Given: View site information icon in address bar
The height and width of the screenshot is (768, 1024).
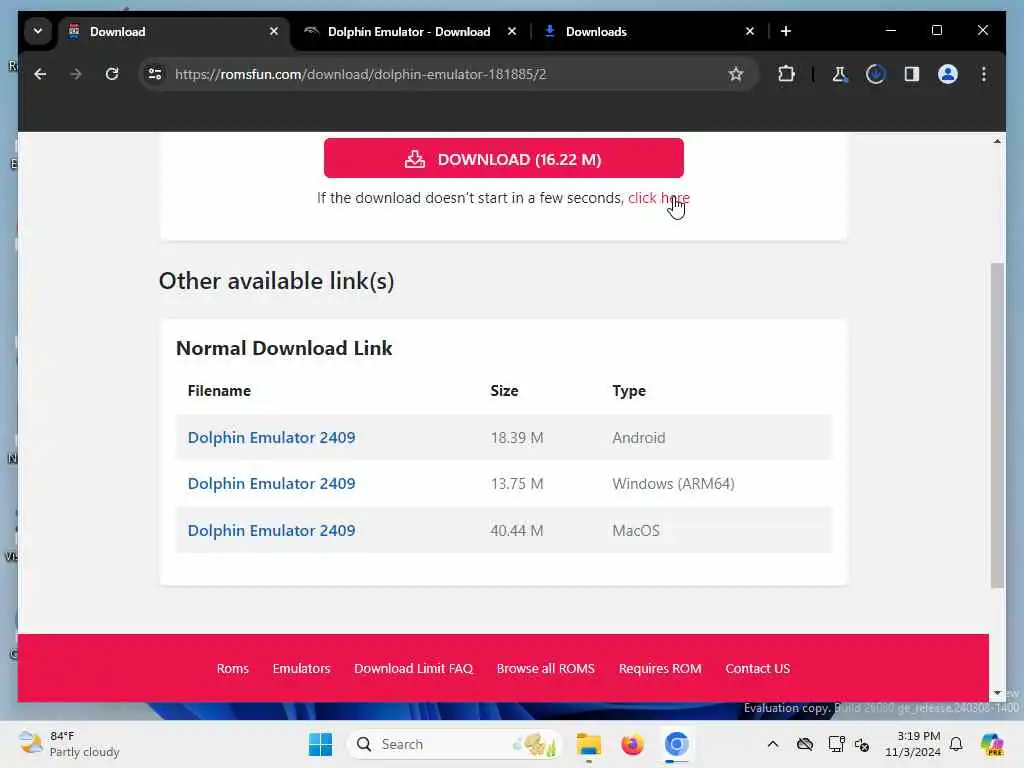Looking at the screenshot, I should click(155, 74).
